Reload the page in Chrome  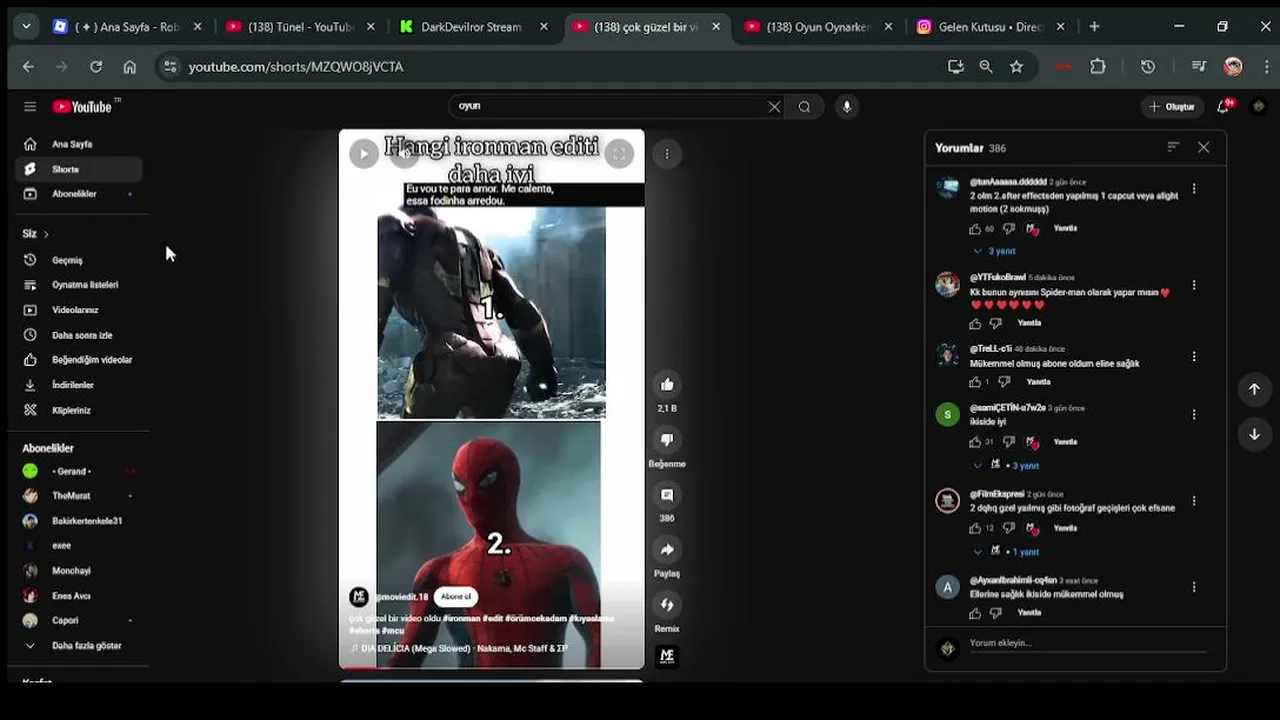96,67
